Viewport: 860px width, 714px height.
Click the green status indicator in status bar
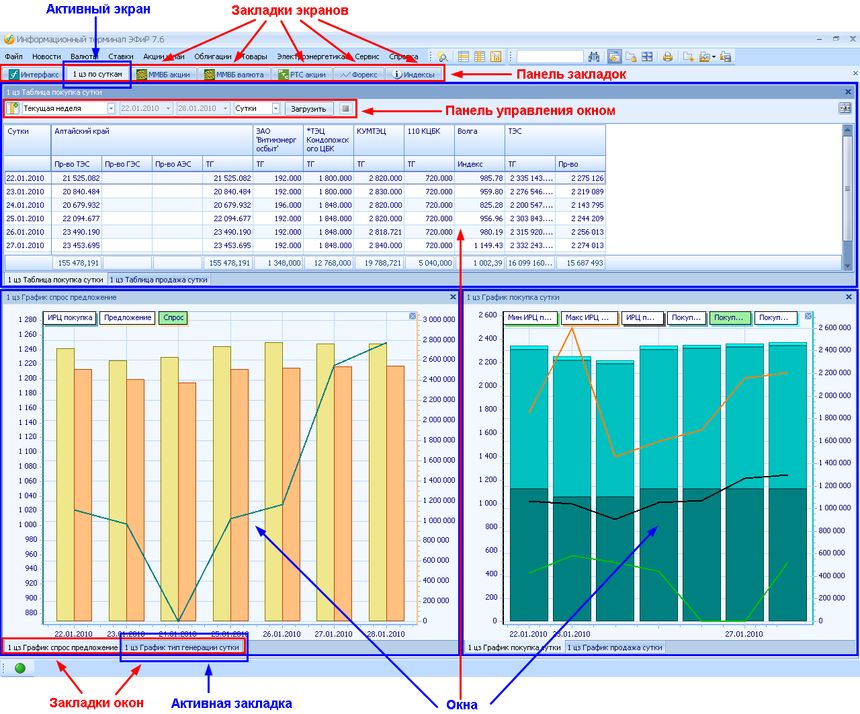[x=19, y=668]
